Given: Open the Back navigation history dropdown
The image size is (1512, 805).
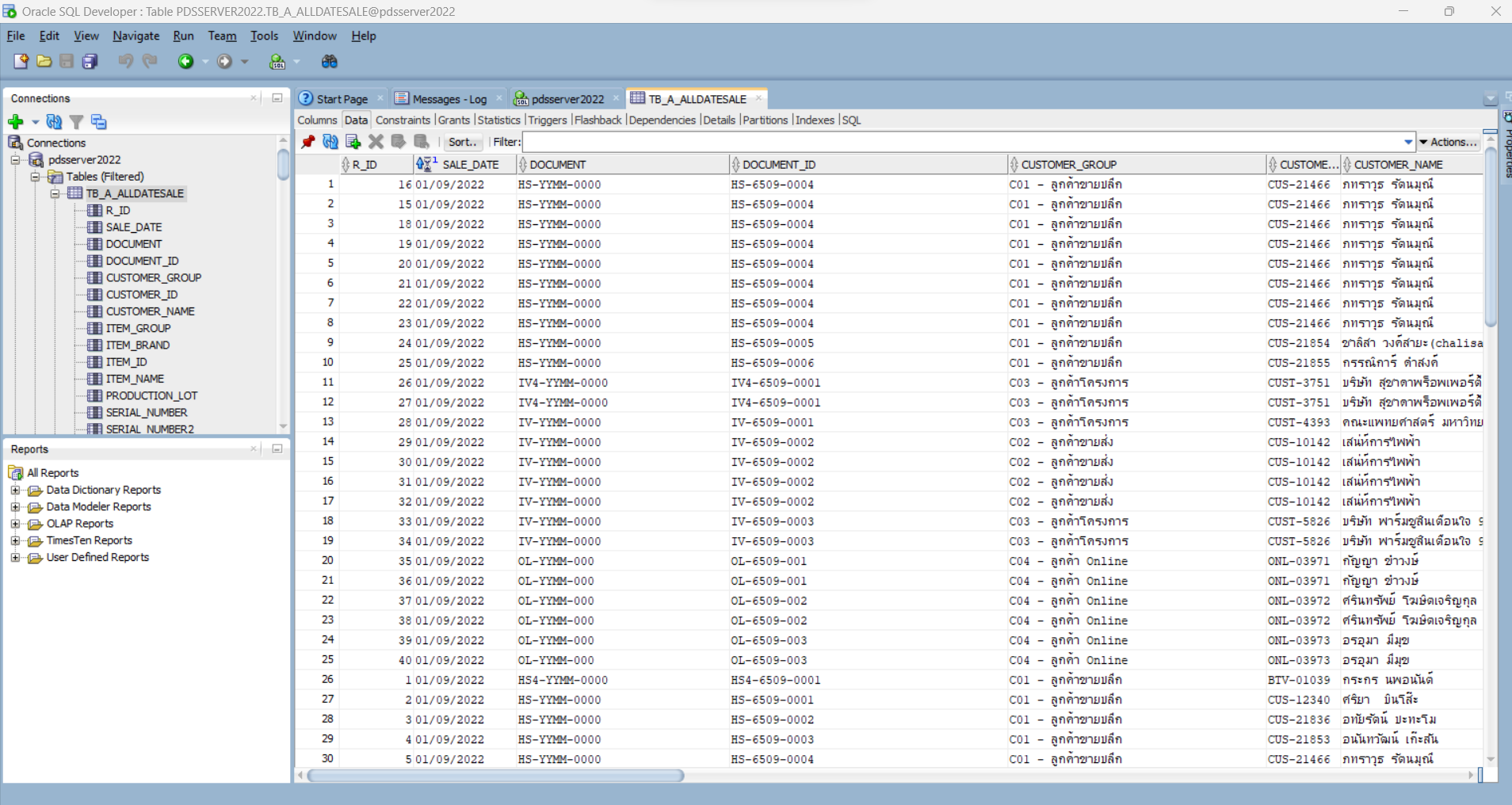Looking at the screenshot, I should pyautogui.click(x=205, y=61).
